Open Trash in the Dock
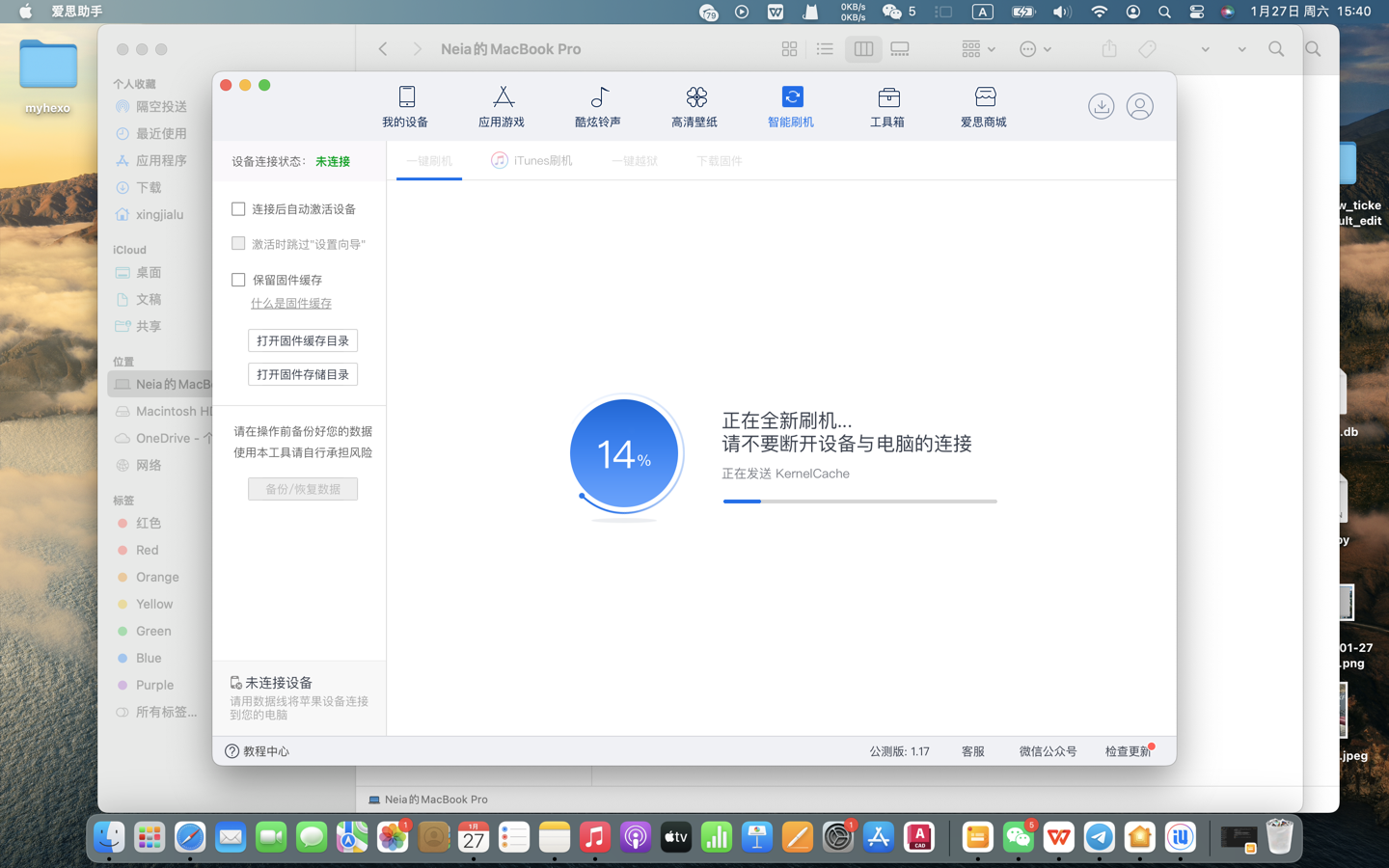Image resolution: width=1389 pixels, height=868 pixels. click(x=1280, y=837)
